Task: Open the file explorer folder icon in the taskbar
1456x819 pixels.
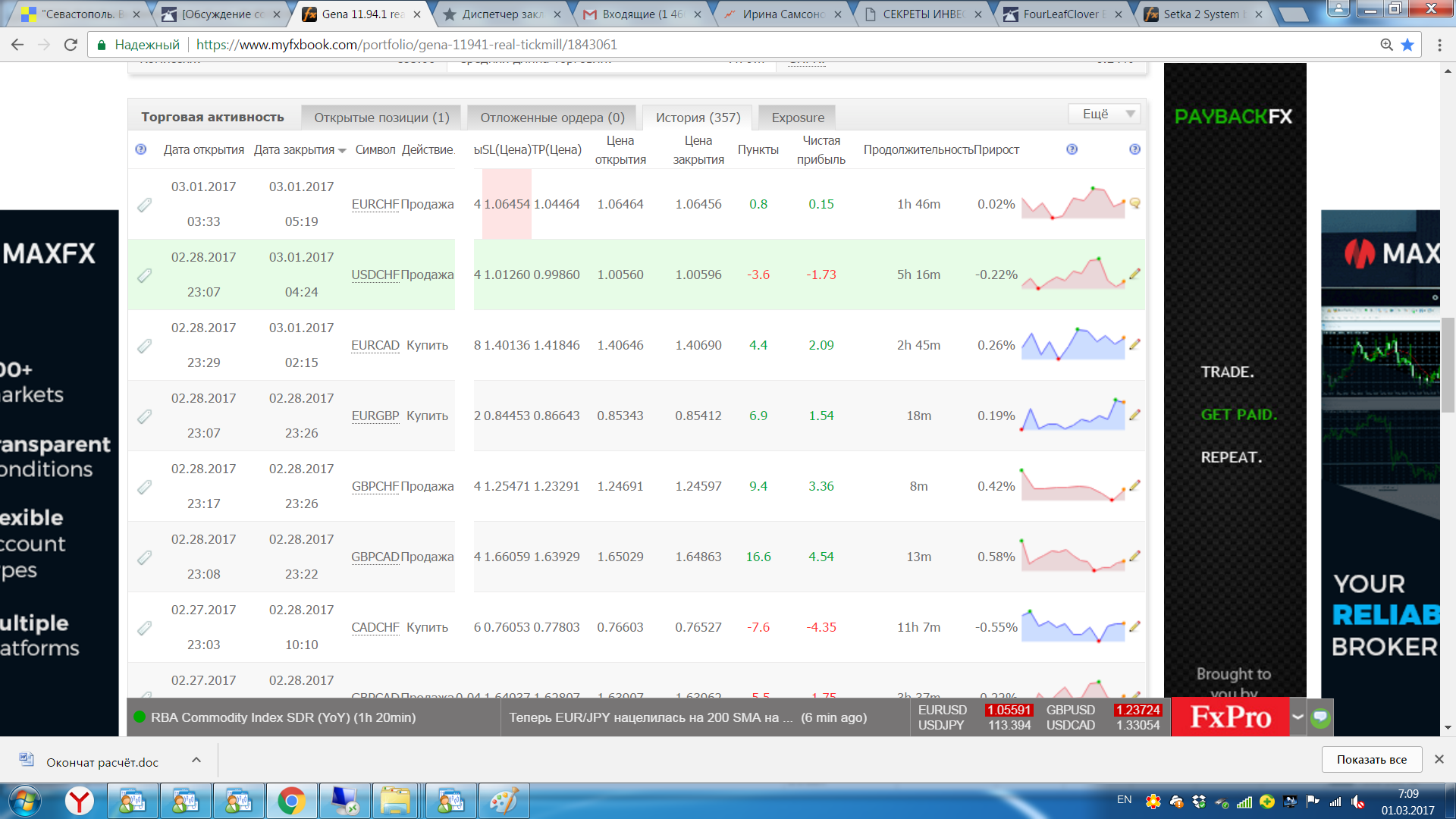Action: tap(396, 801)
